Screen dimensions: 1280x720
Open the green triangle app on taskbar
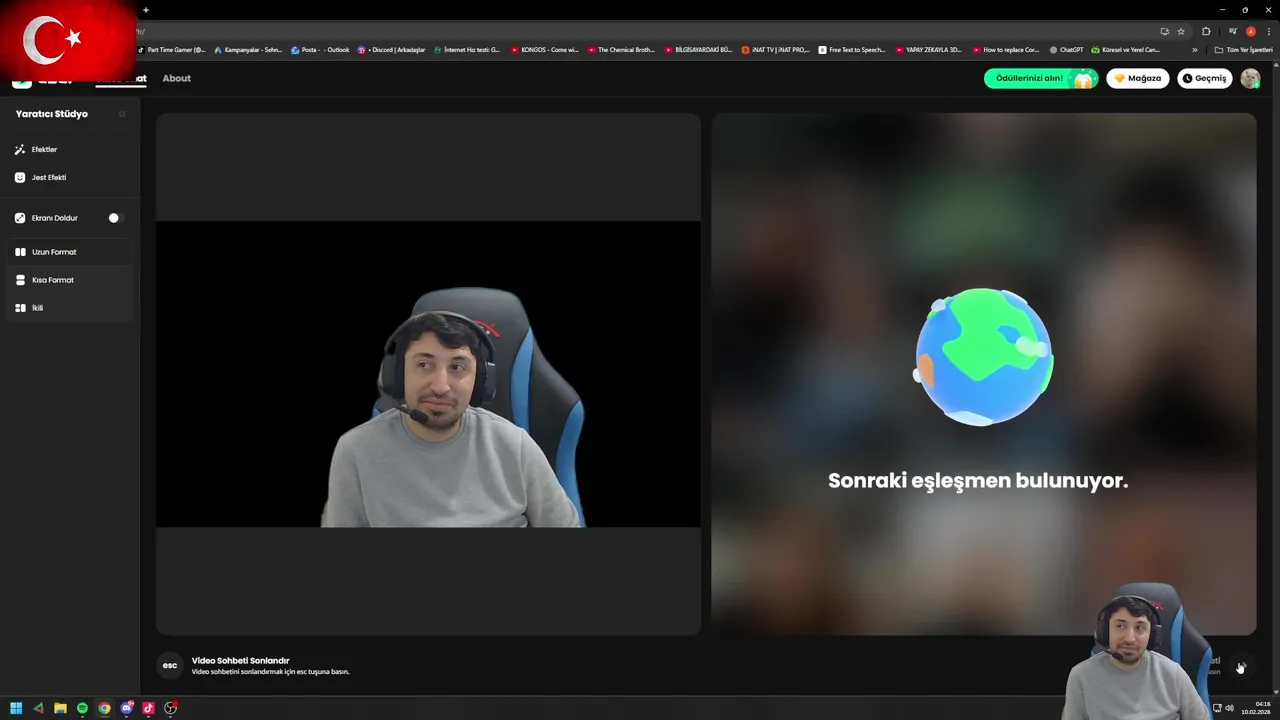38,708
